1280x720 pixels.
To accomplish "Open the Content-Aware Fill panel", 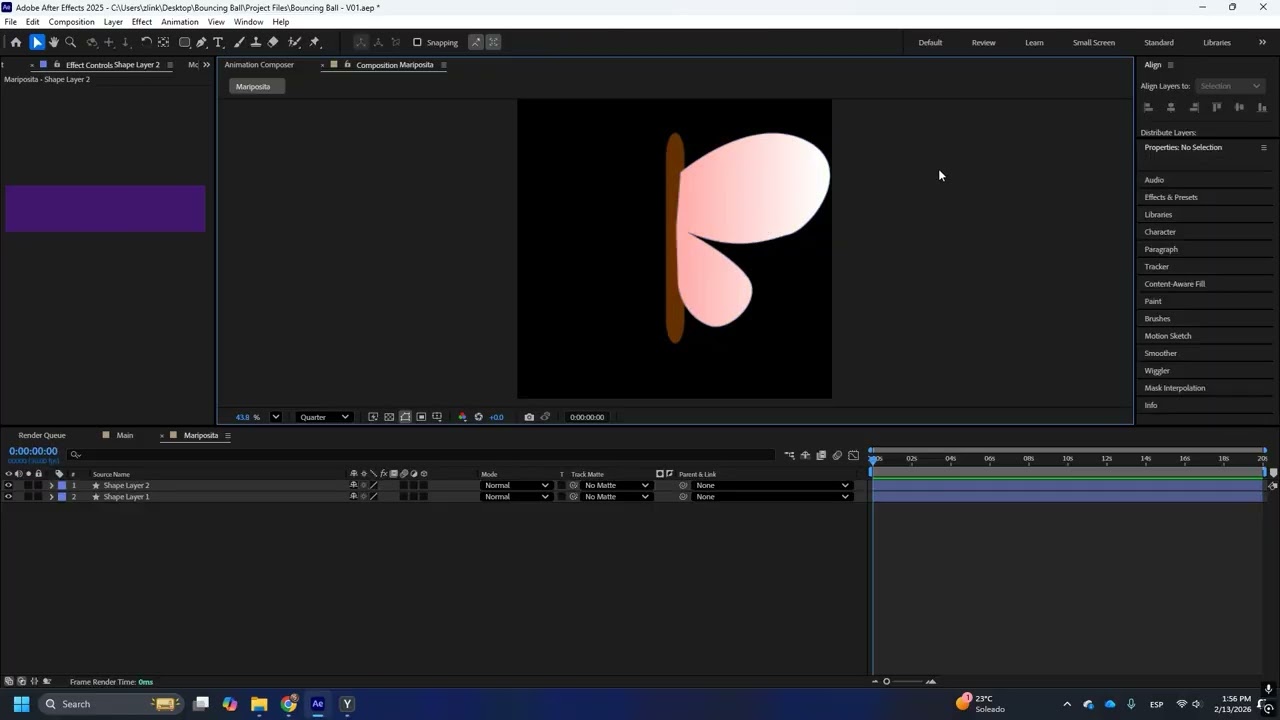I will coord(1175,284).
